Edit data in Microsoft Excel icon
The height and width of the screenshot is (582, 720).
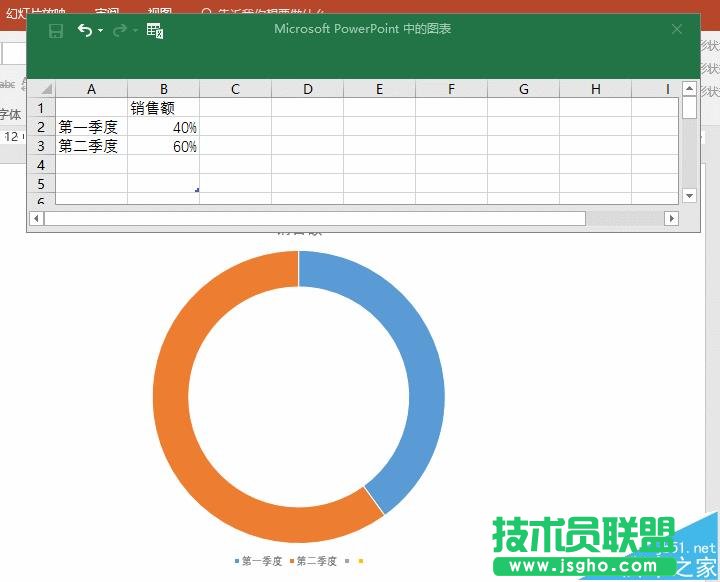155,31
